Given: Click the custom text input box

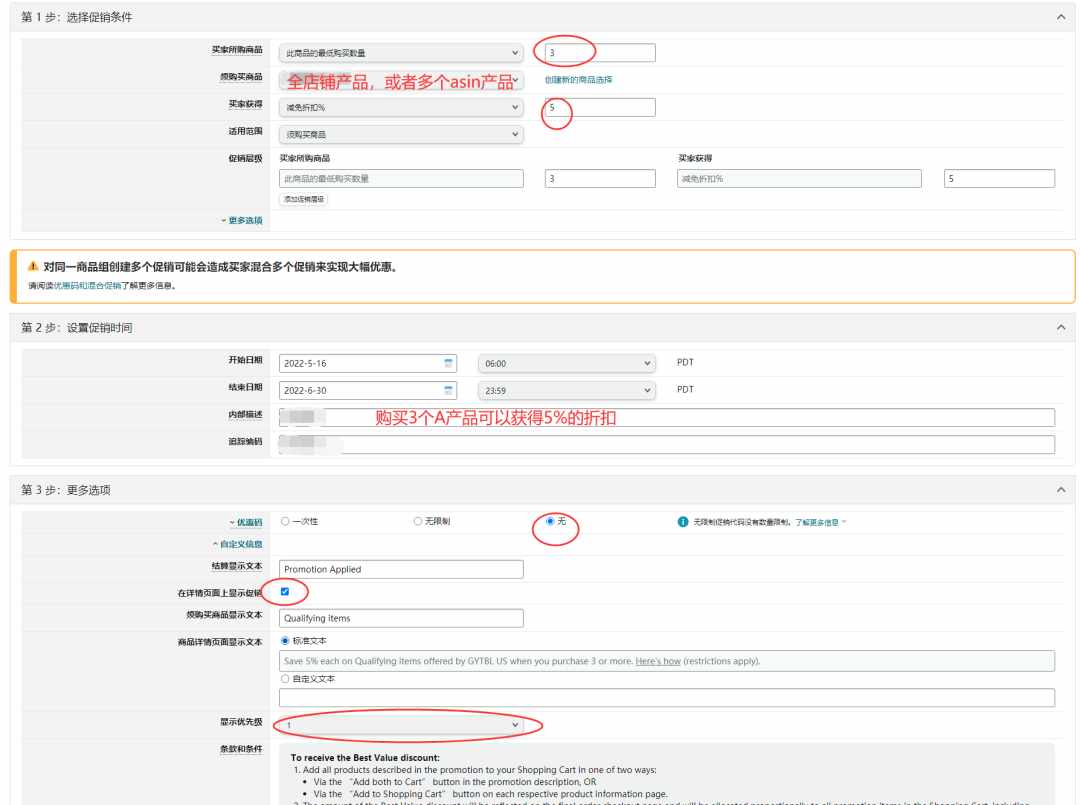Looking at the screenshot, I should [667, 698].
